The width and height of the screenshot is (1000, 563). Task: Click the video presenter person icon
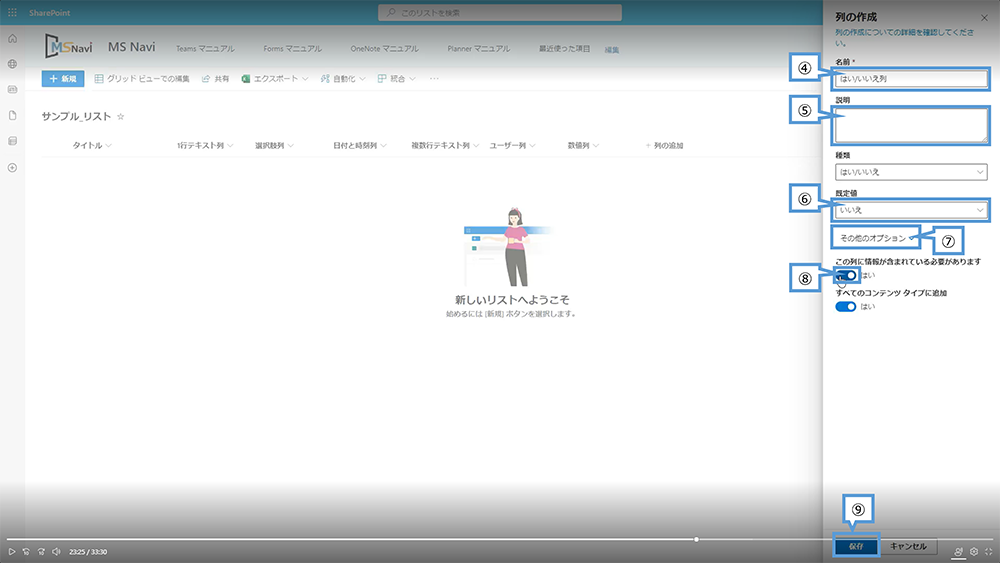[959, 552]
